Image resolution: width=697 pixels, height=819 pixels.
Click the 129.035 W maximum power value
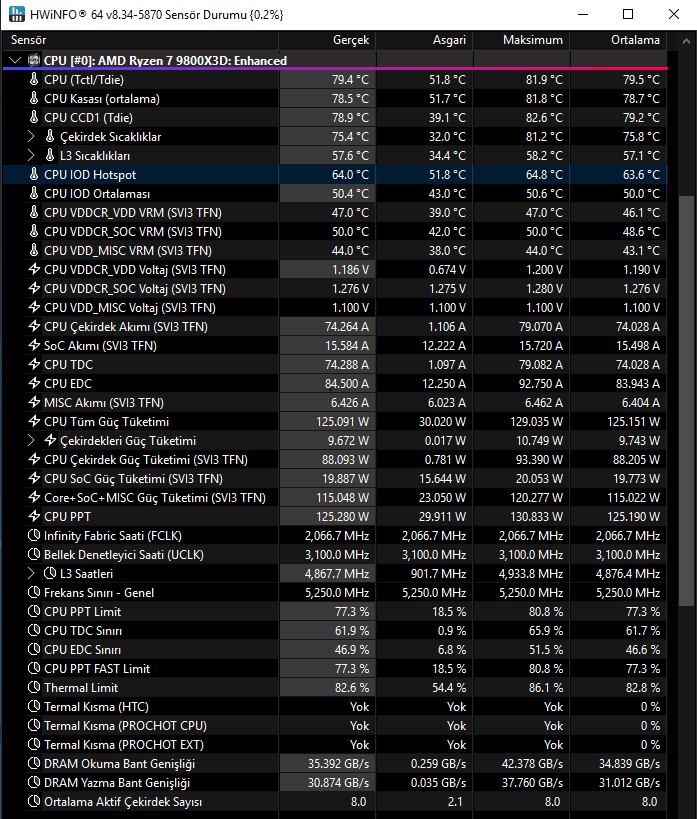click(x=537, y=422)
